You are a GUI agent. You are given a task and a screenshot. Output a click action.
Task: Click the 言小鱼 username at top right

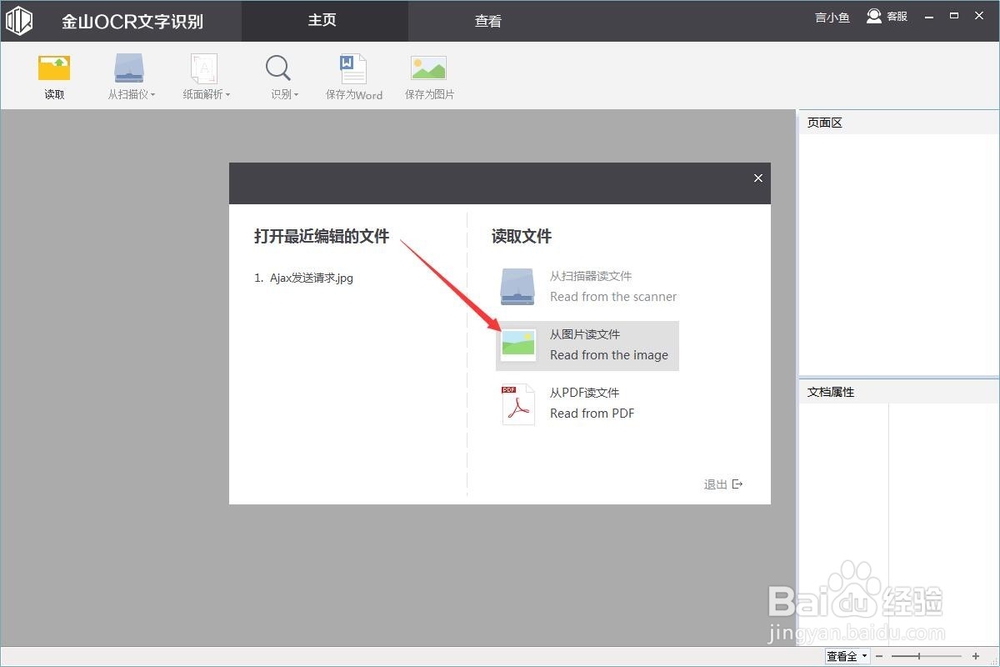coord(831,16)
